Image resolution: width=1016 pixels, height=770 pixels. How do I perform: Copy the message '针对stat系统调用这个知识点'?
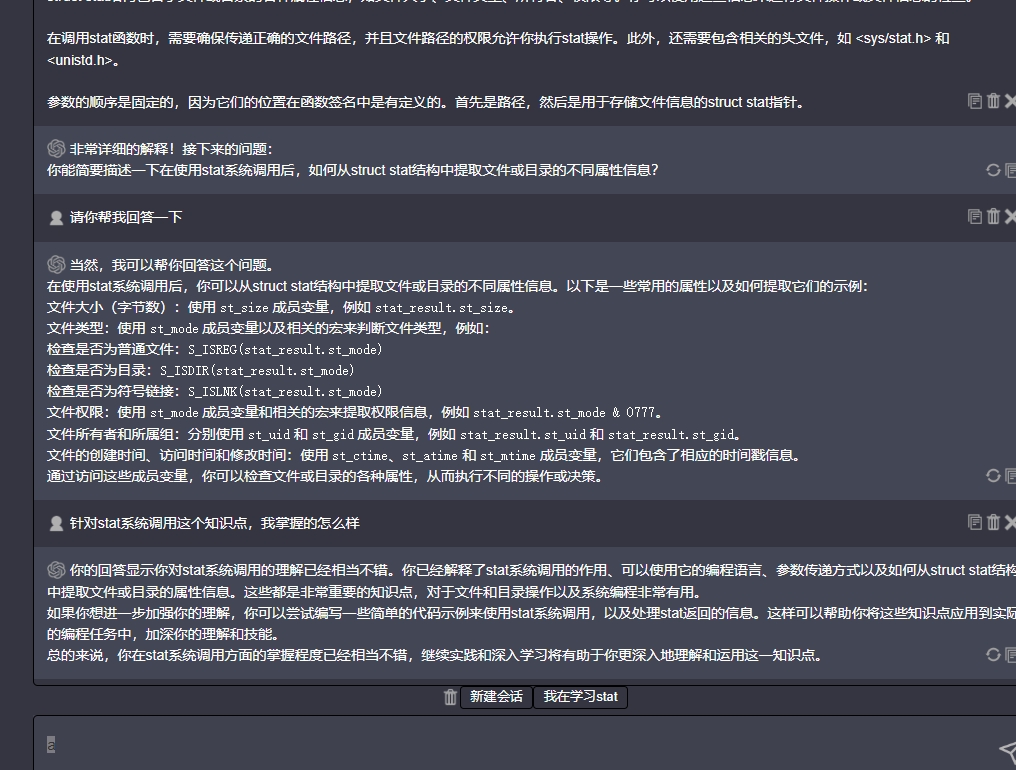975,522
